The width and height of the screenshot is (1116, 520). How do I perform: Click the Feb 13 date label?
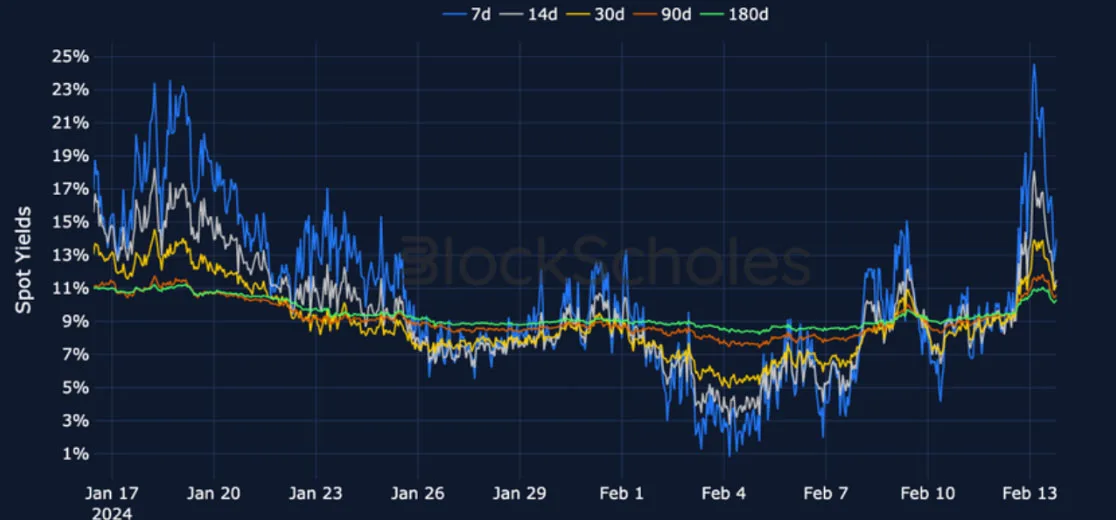pyautogui.click(x=1030, y=494)
